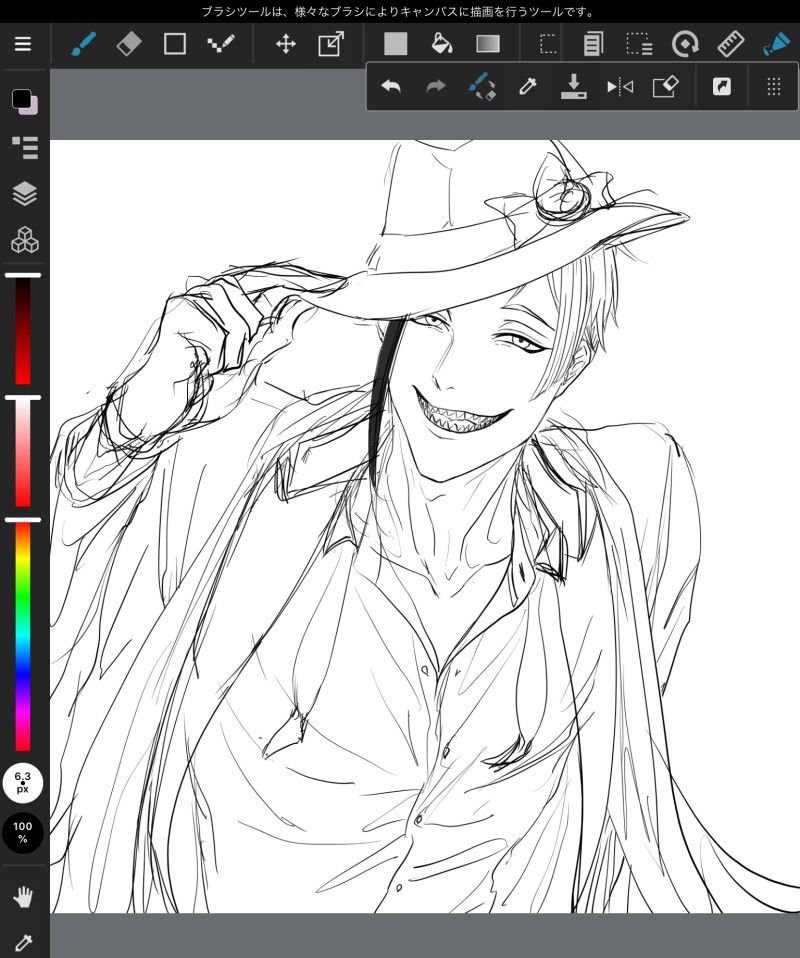Open the brush list panel

[24, 147]
